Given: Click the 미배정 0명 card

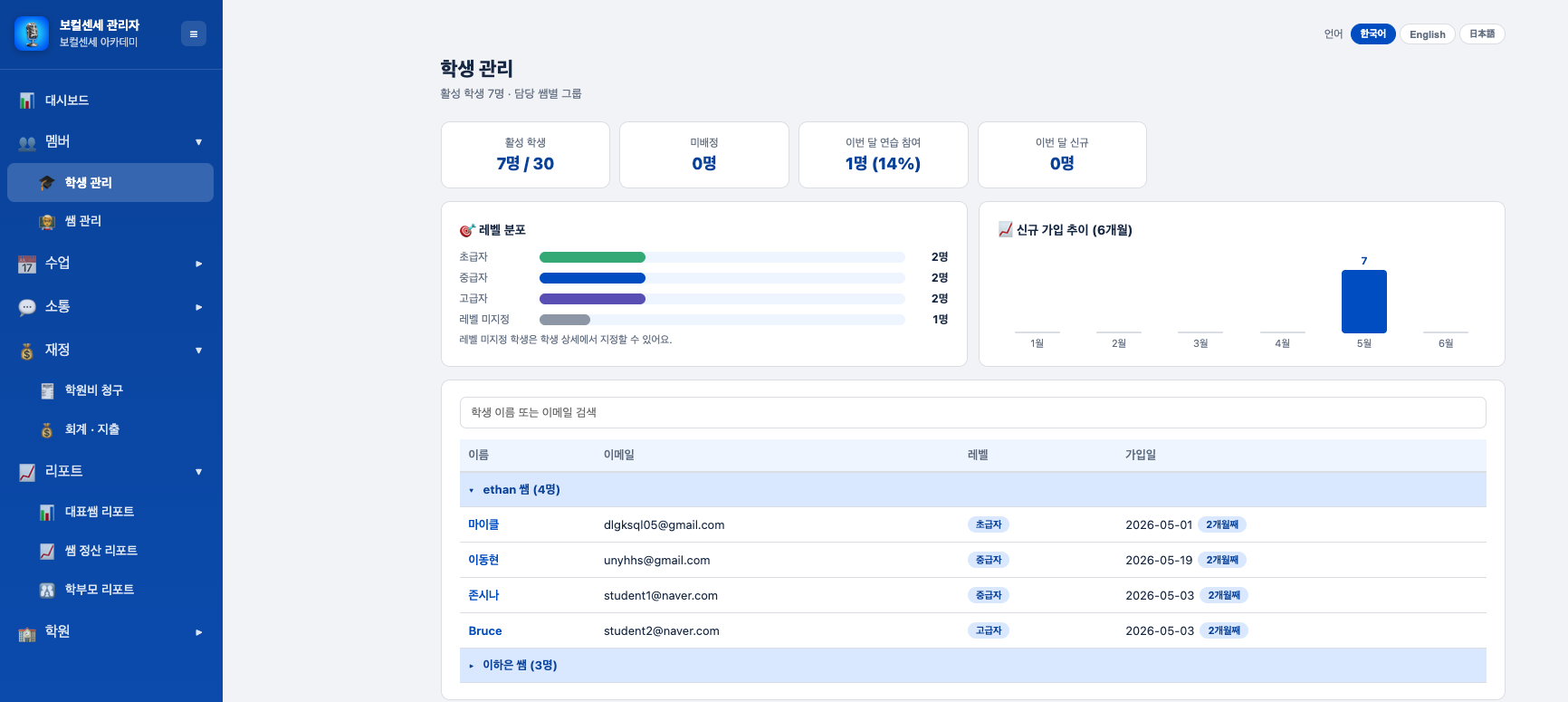Looking at the screenshot, I should [704, 155].
